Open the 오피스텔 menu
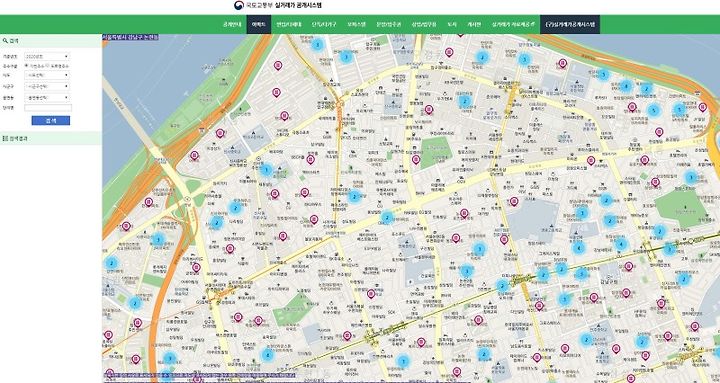720x383 pixels. coord(356,24)
